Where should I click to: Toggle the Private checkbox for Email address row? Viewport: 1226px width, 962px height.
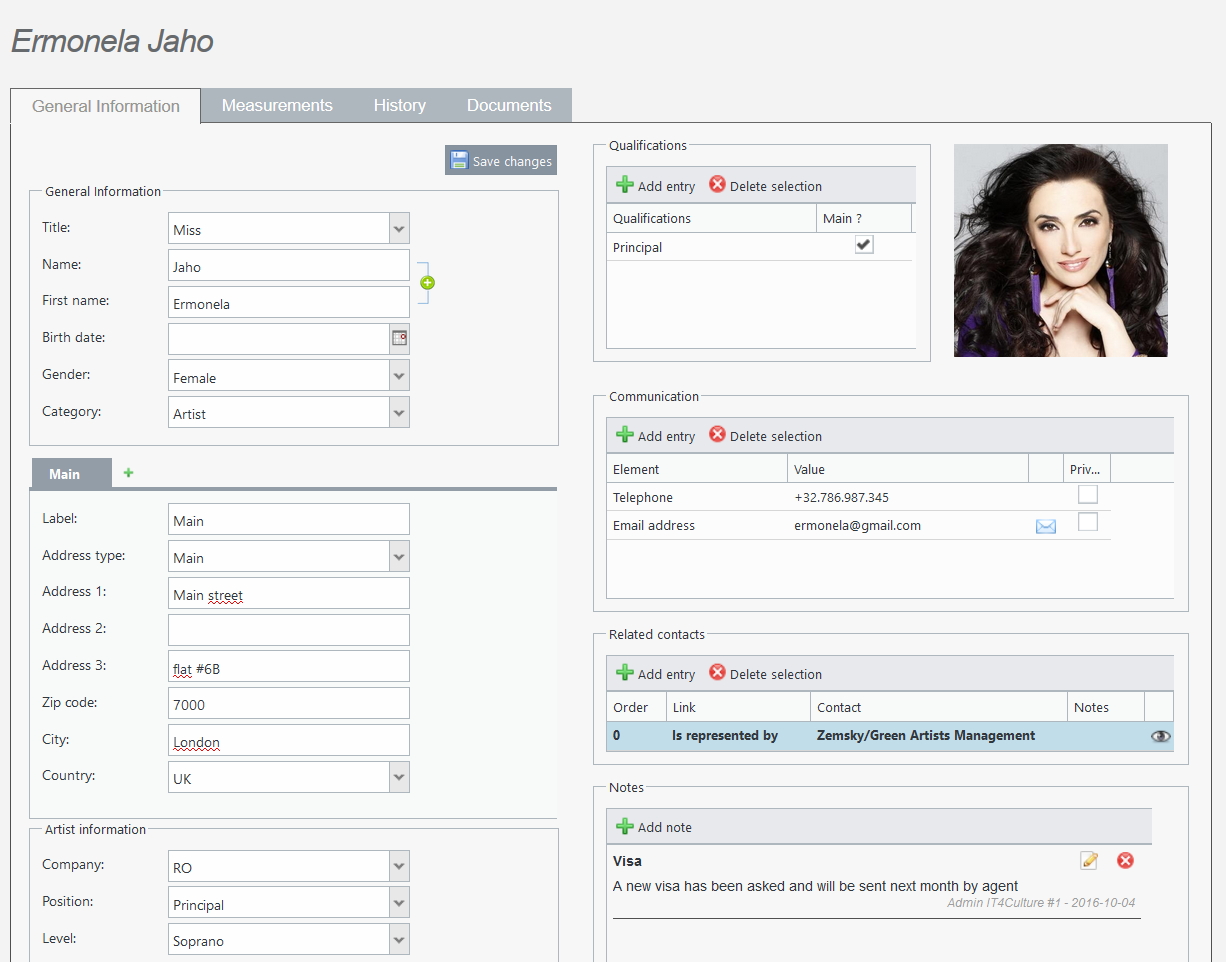(x=1088, y=522)
